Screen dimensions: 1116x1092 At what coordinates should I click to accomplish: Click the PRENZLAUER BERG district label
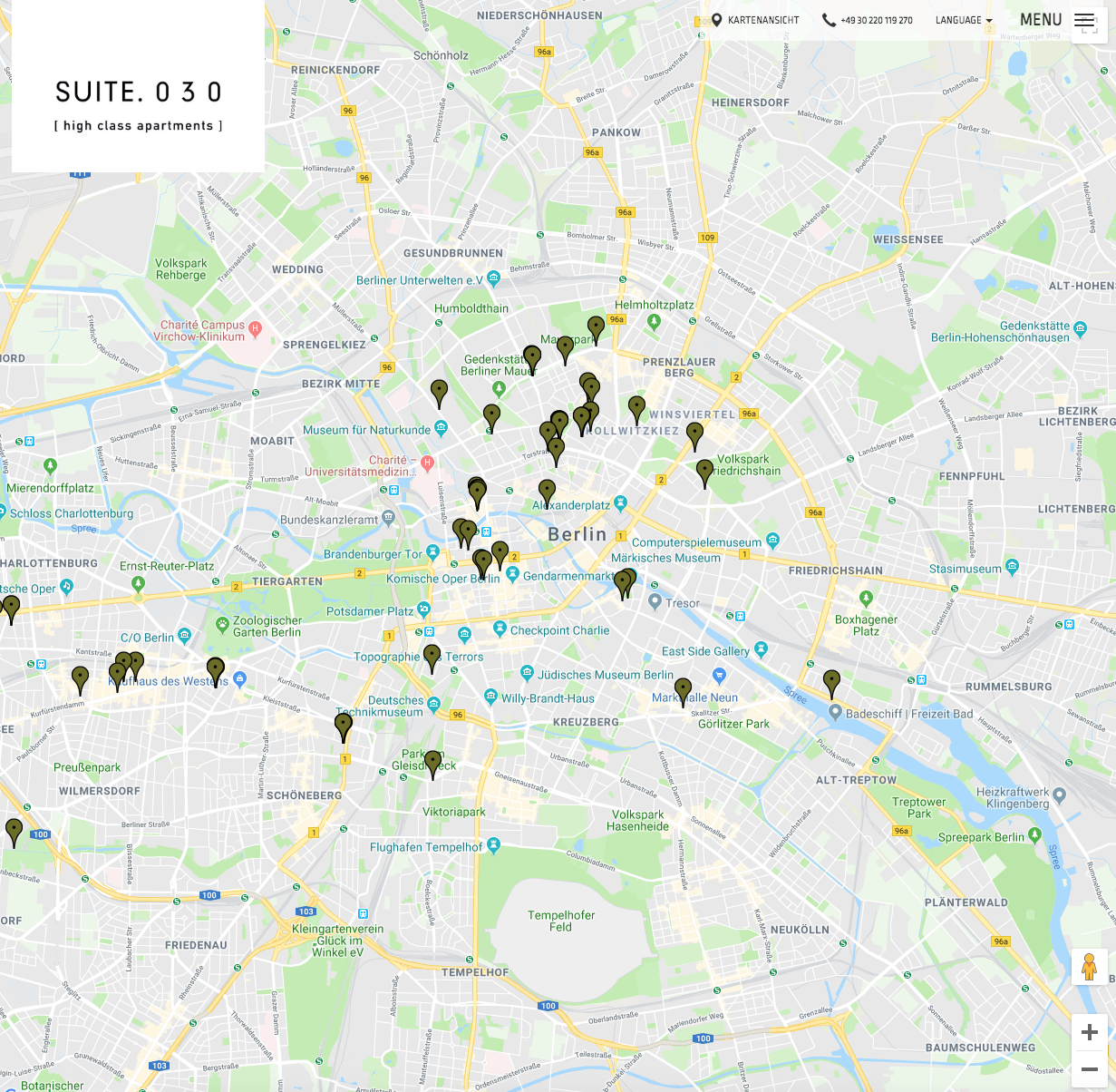tap(679, 366)
